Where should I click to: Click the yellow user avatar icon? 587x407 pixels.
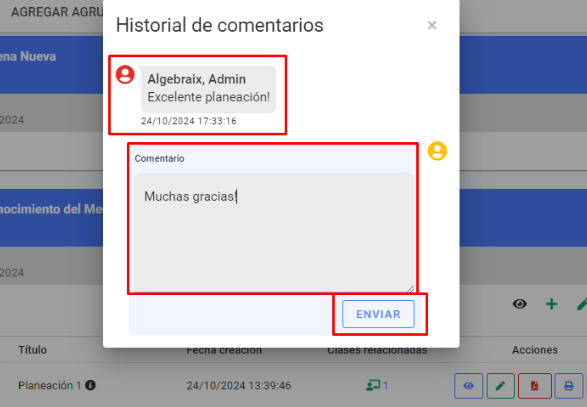pyautogui.click(x=437, y=151)
